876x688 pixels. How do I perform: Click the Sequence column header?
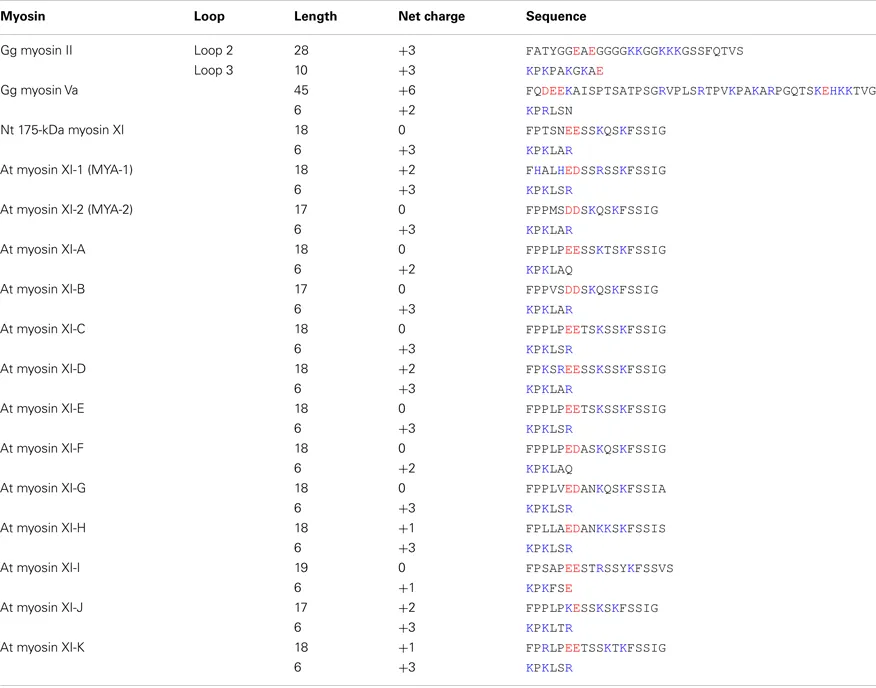click(556, 16)
